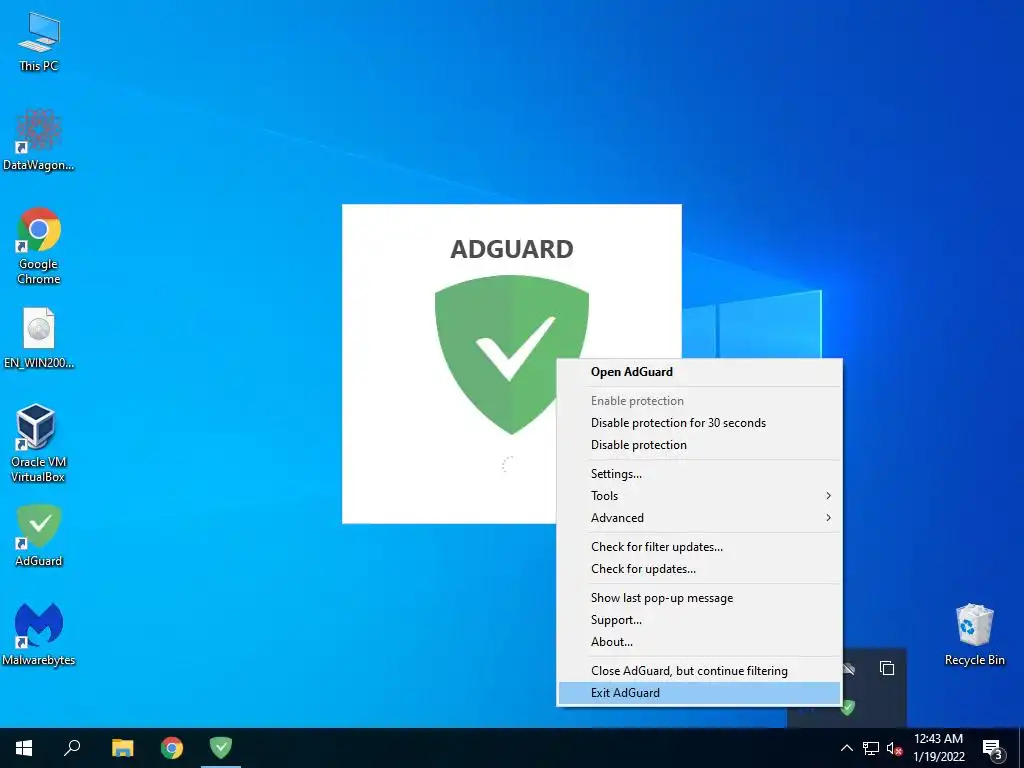Select Disable protection for 30 seconds
The height and width of the screenshot is (768, 1024).
[699, 423]
